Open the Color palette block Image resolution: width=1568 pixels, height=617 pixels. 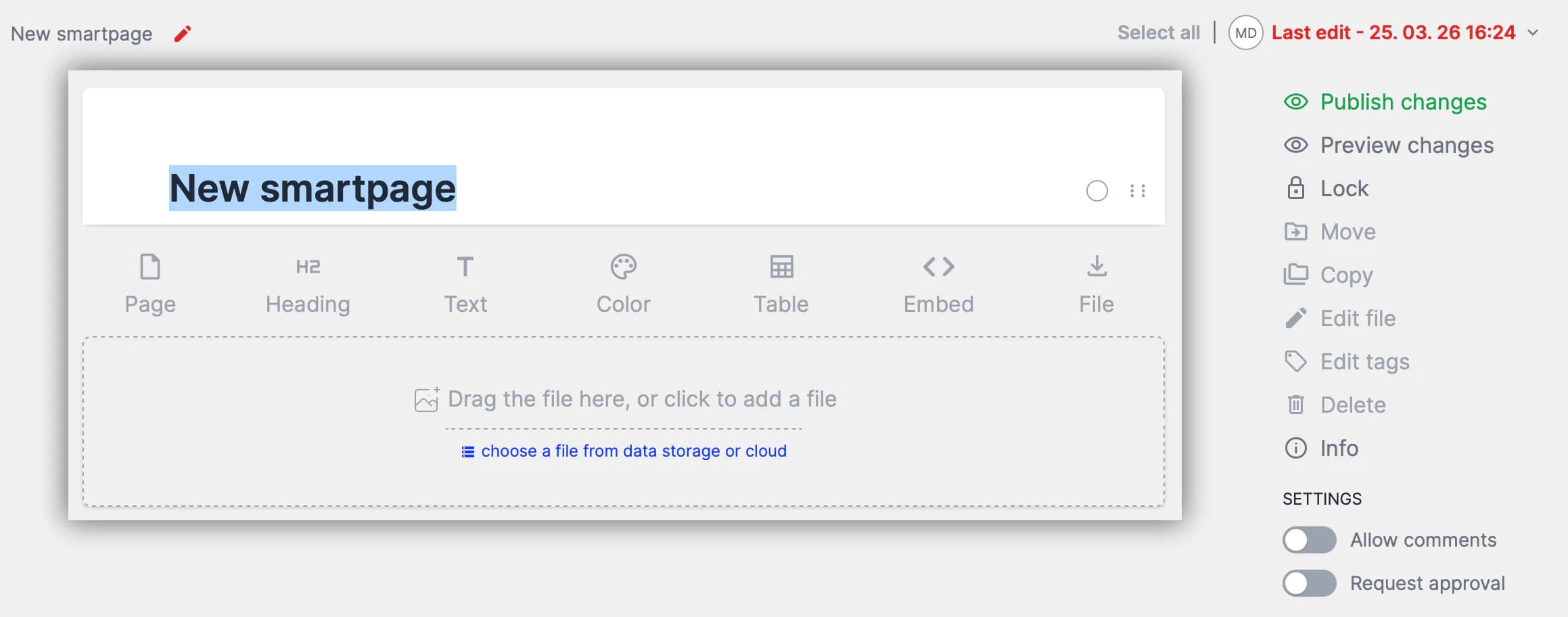pyautogui.click(x=623, y=283)
